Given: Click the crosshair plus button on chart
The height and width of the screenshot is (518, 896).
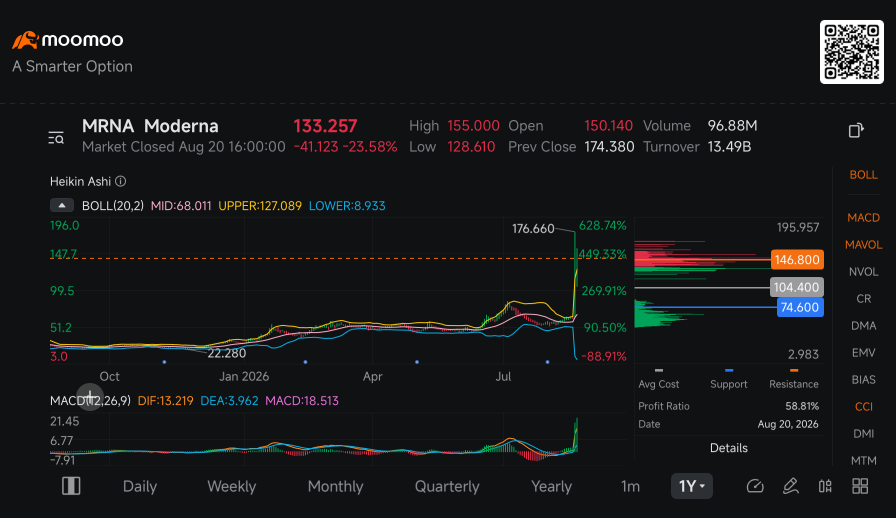Looking at the screenshot, I should (90, 397).
